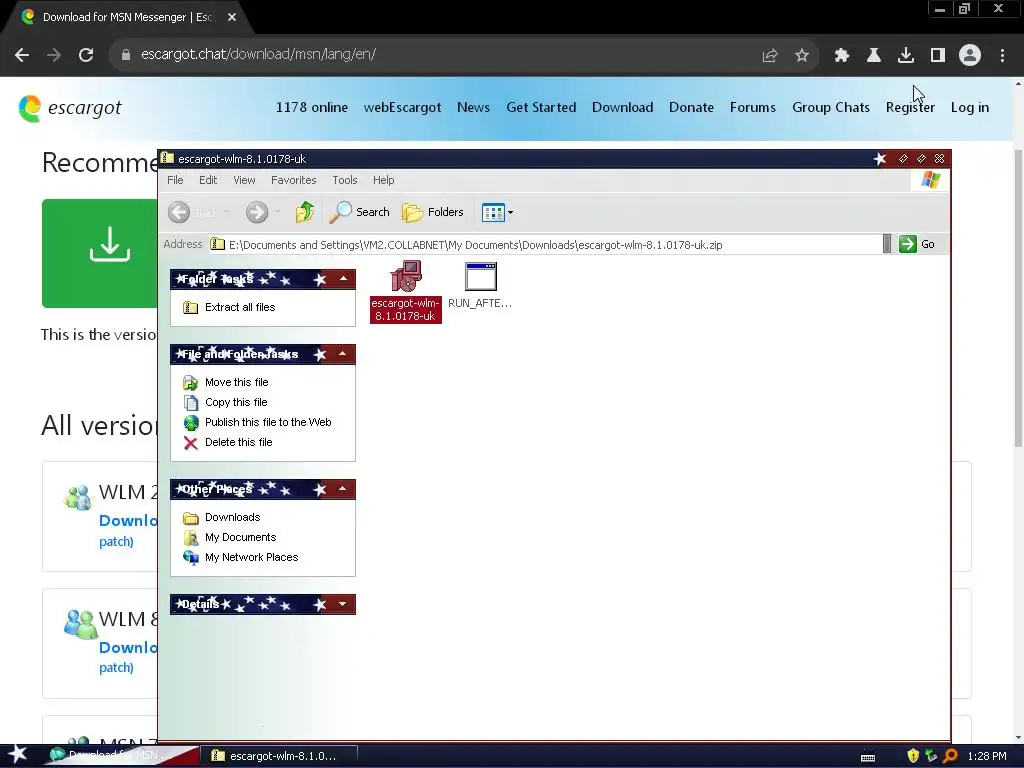Open the Favorites menu

pyautogui.click(x=293, y=180)
